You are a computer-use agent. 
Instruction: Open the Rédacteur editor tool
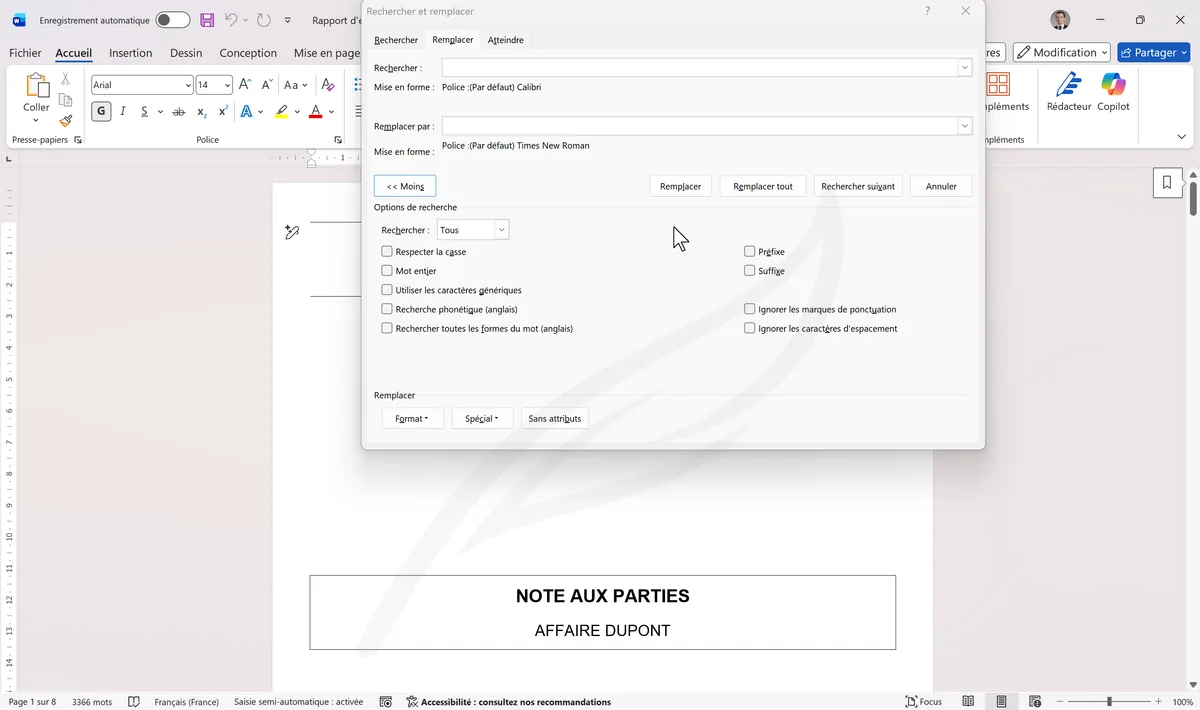pyautogui.click(x=1068, y=91)
